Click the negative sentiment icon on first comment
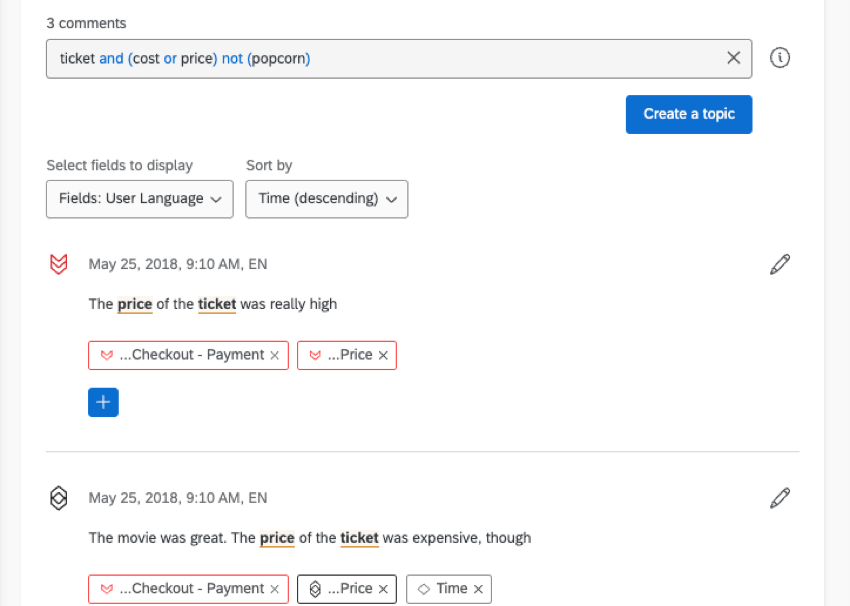Viewport: 850px width, 606px height. coord(58,264)
